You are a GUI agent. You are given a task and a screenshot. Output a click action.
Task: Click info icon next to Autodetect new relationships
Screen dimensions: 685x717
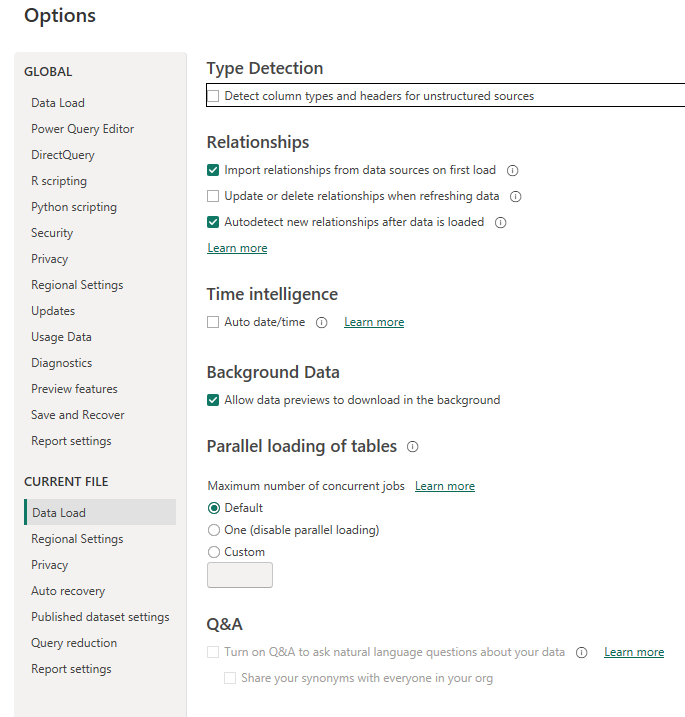tap(501, 223)
